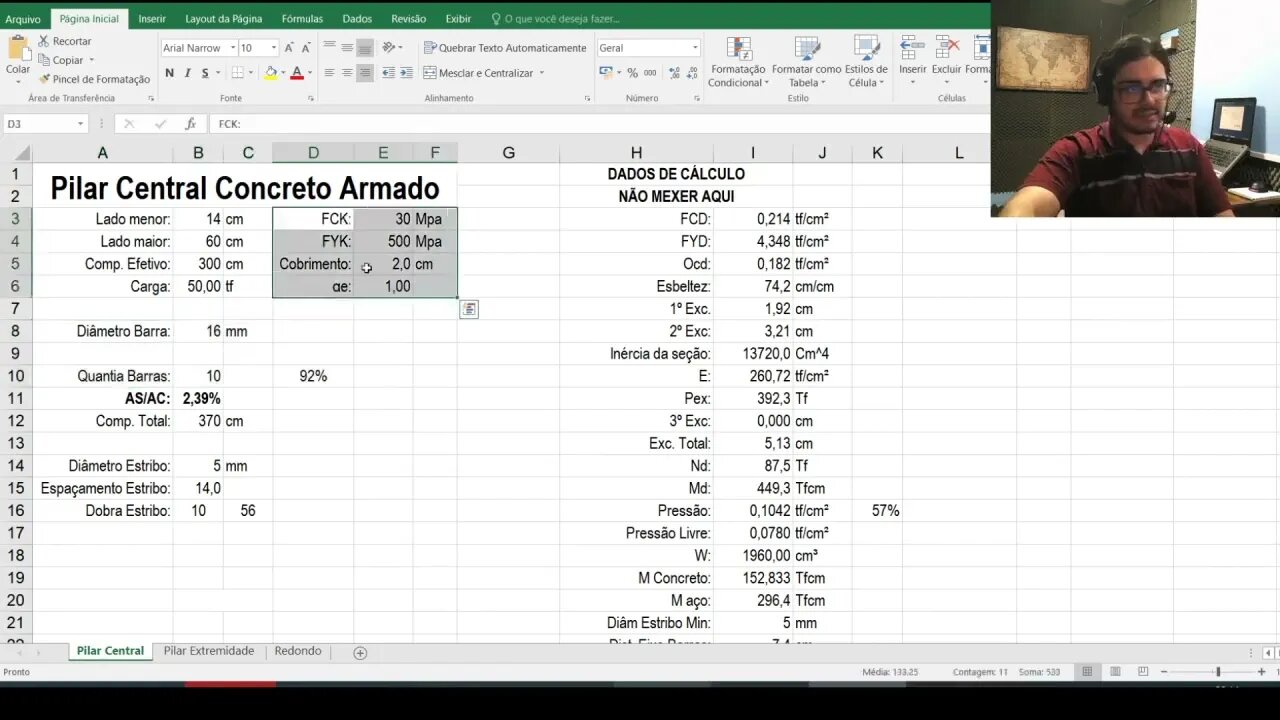The height and width of the screenshot is (720, 1280).
Task: Click the formula bar showing FCK:
Action: point(600,124)
